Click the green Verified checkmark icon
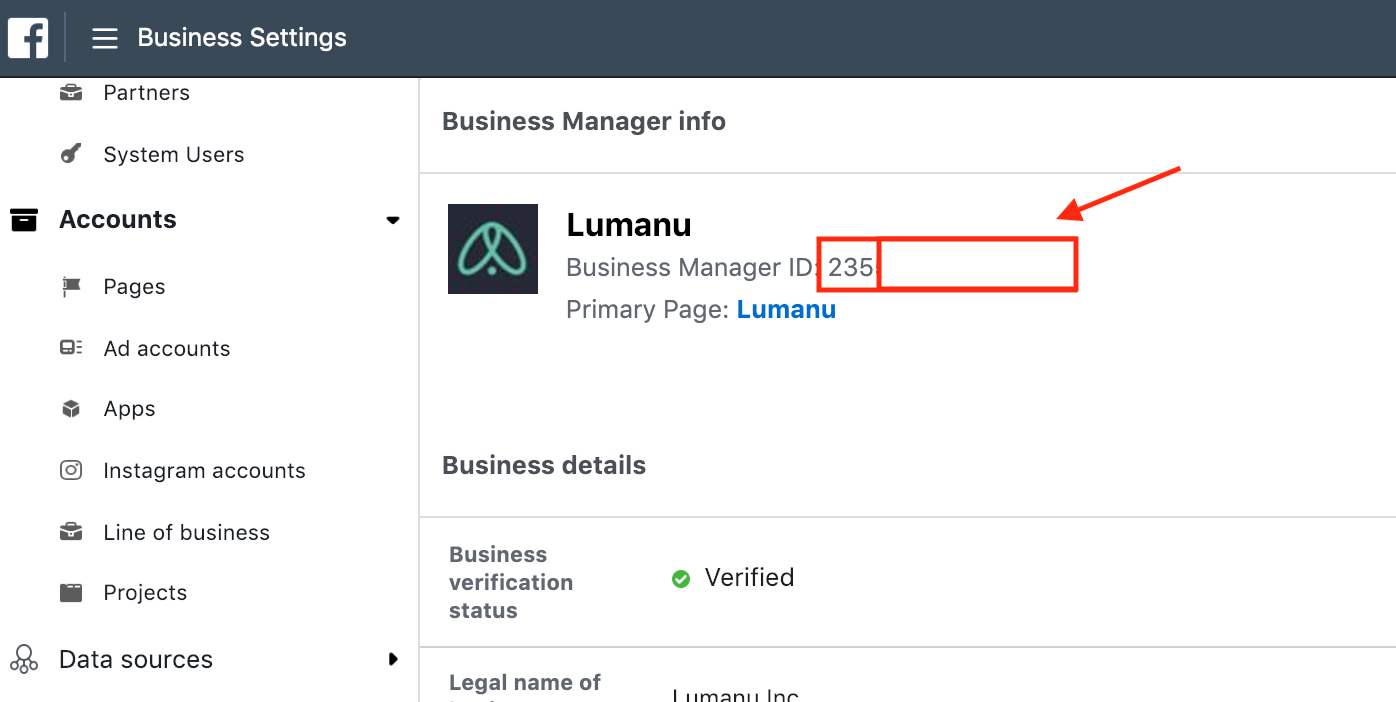The height and width of the screenshot is (702, 1396). [681, 578]
